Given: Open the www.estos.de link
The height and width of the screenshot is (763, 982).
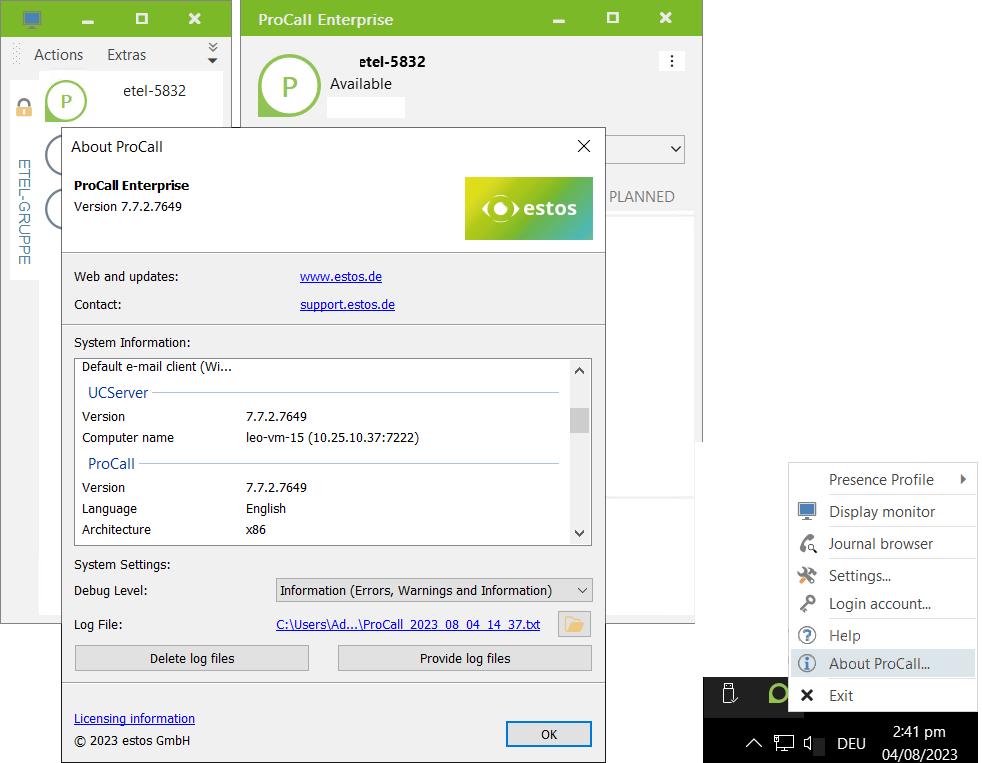Looking at the screenshot, I should [x=341, y=277].
